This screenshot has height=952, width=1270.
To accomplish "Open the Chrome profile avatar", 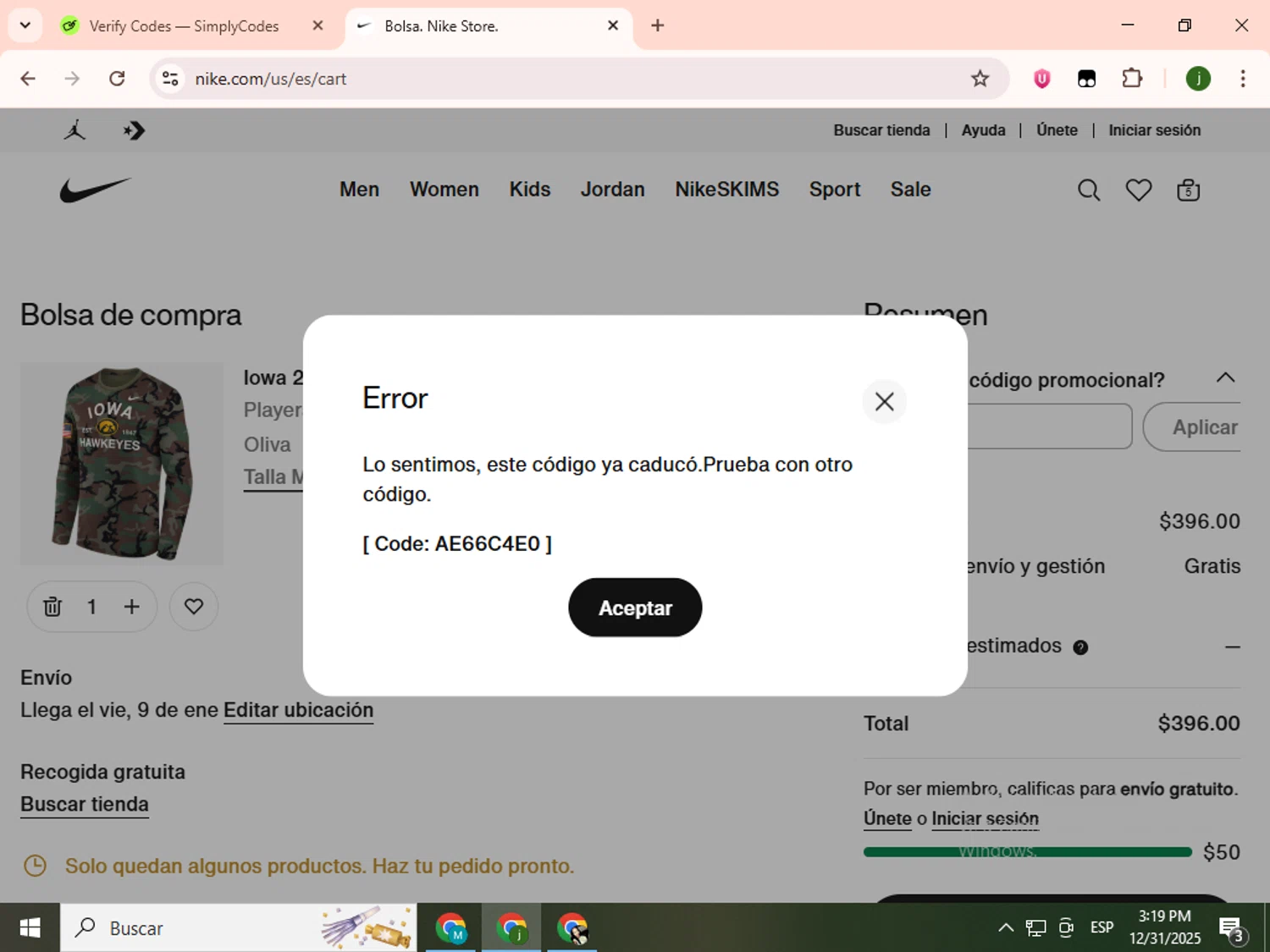I will [x=1197, y=79].
